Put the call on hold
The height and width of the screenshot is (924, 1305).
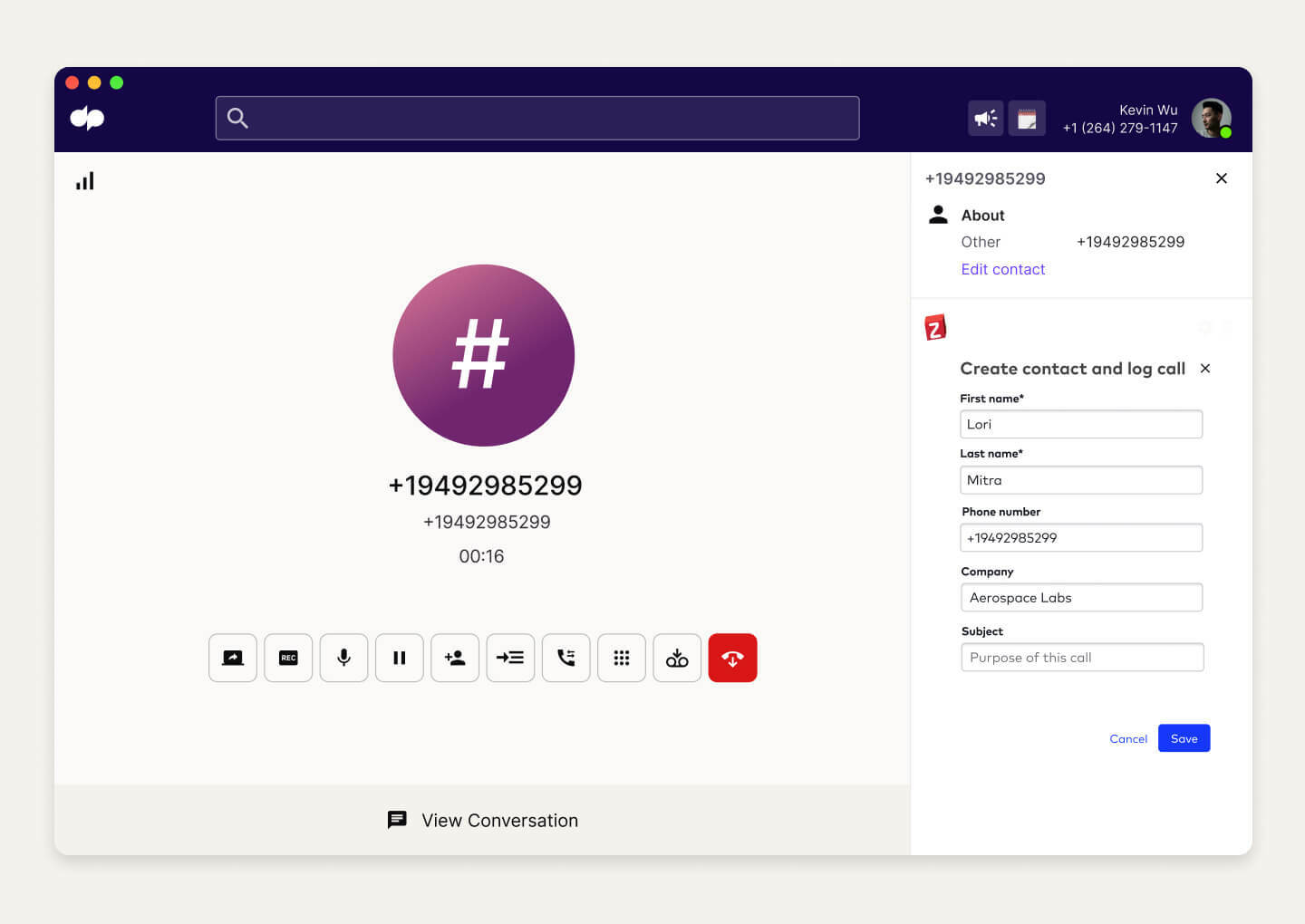(x=399, y=658)
